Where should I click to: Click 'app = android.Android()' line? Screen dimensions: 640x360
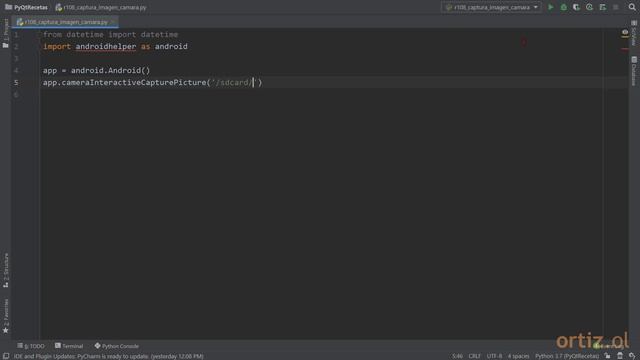coord(96,71)
